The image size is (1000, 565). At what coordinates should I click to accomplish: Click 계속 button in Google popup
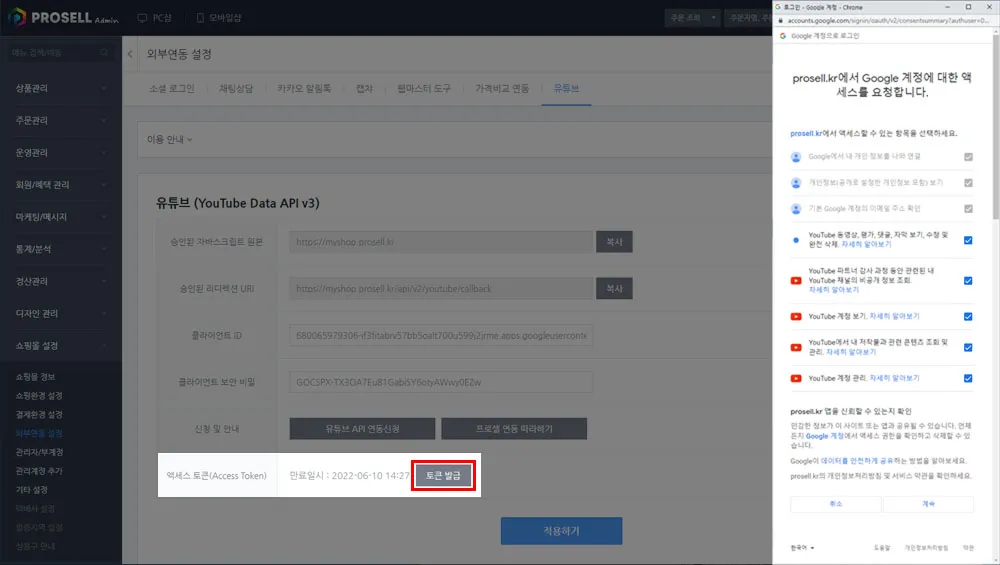click(x=929, y=504)
